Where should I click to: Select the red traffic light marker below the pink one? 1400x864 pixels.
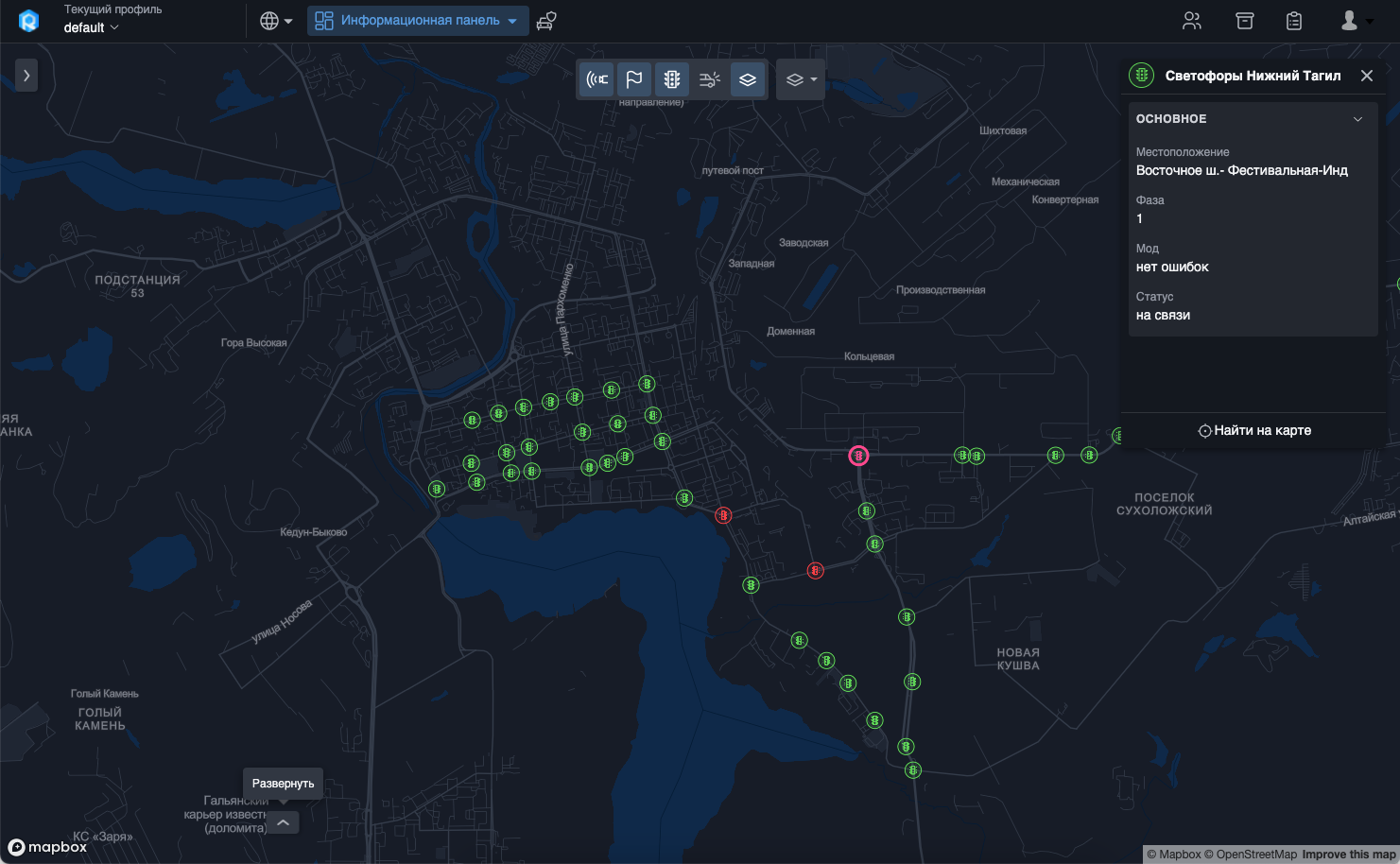coord(815,571)
